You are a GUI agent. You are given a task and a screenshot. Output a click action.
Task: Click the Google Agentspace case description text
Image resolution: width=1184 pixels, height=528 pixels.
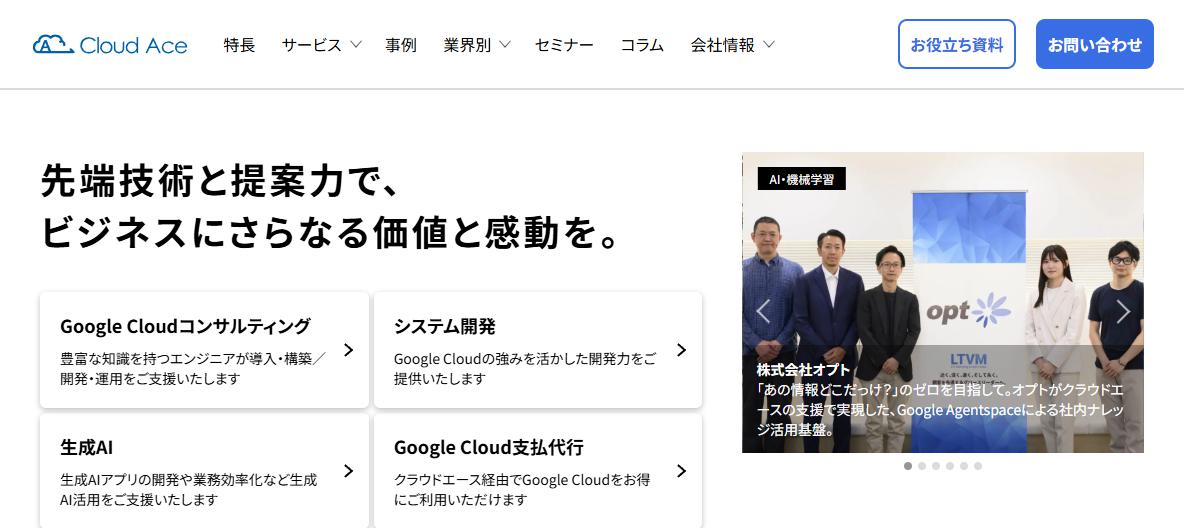[940, 410]
